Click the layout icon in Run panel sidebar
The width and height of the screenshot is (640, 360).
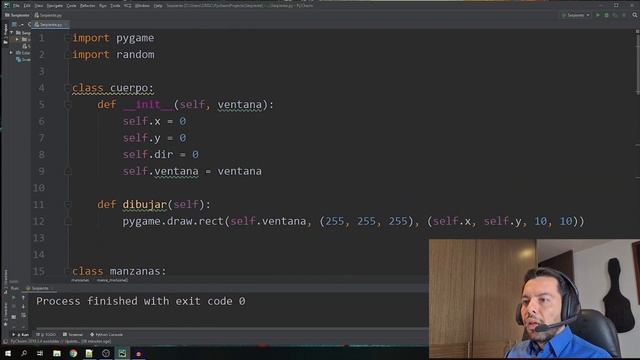pyautogui.click(x=14, y=316)
